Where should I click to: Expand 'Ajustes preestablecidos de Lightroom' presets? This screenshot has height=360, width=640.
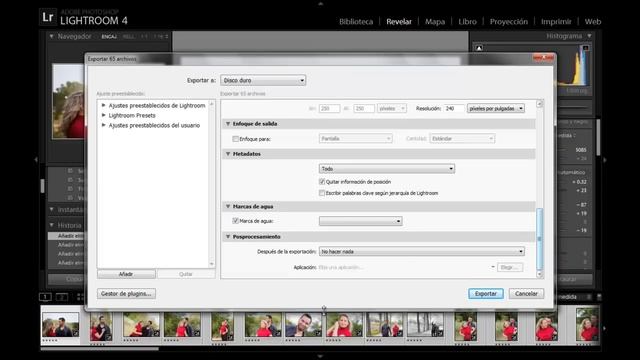104,105
